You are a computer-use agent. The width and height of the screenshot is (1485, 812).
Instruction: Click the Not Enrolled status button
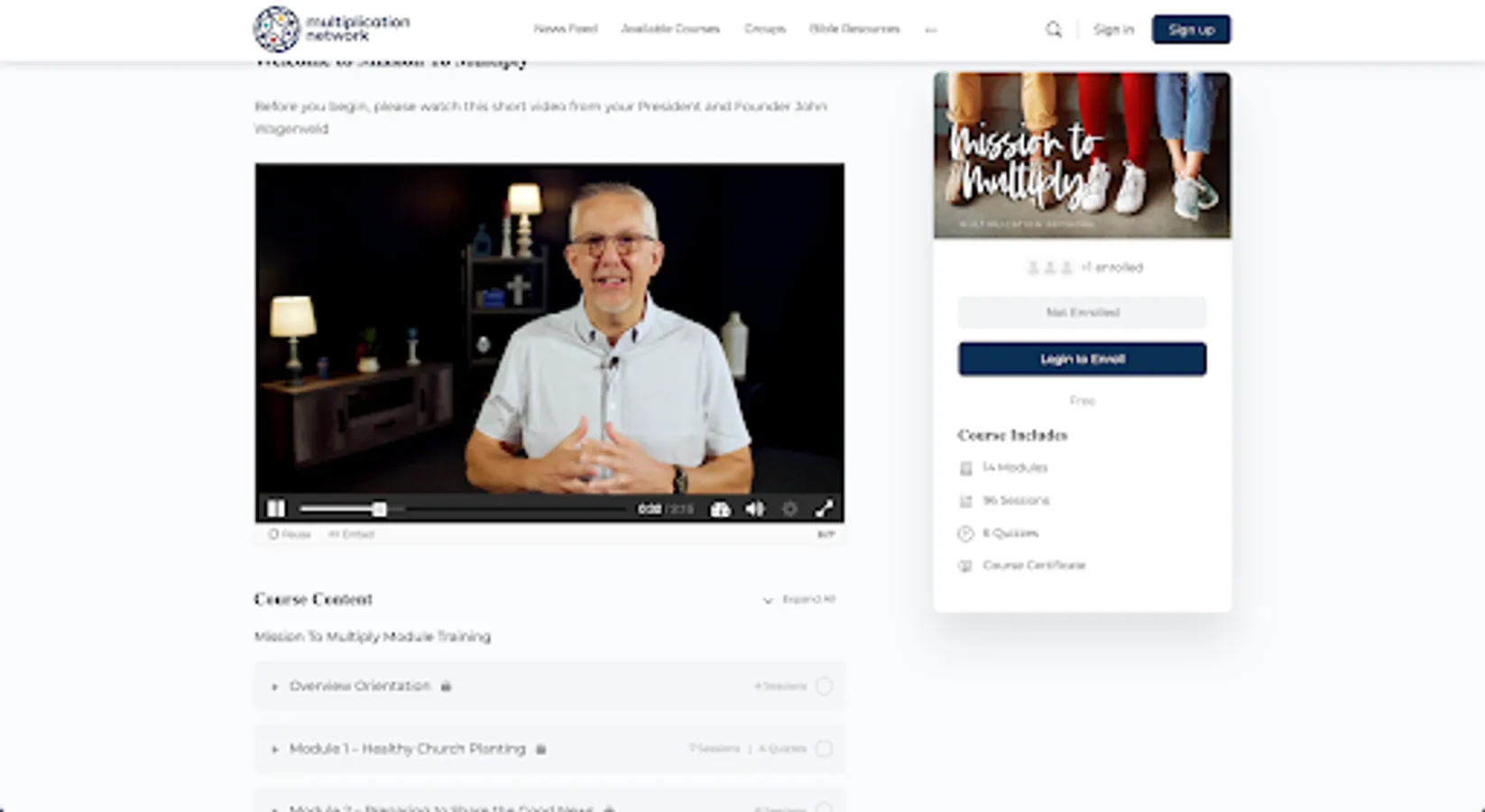(x=1083, y=312)
